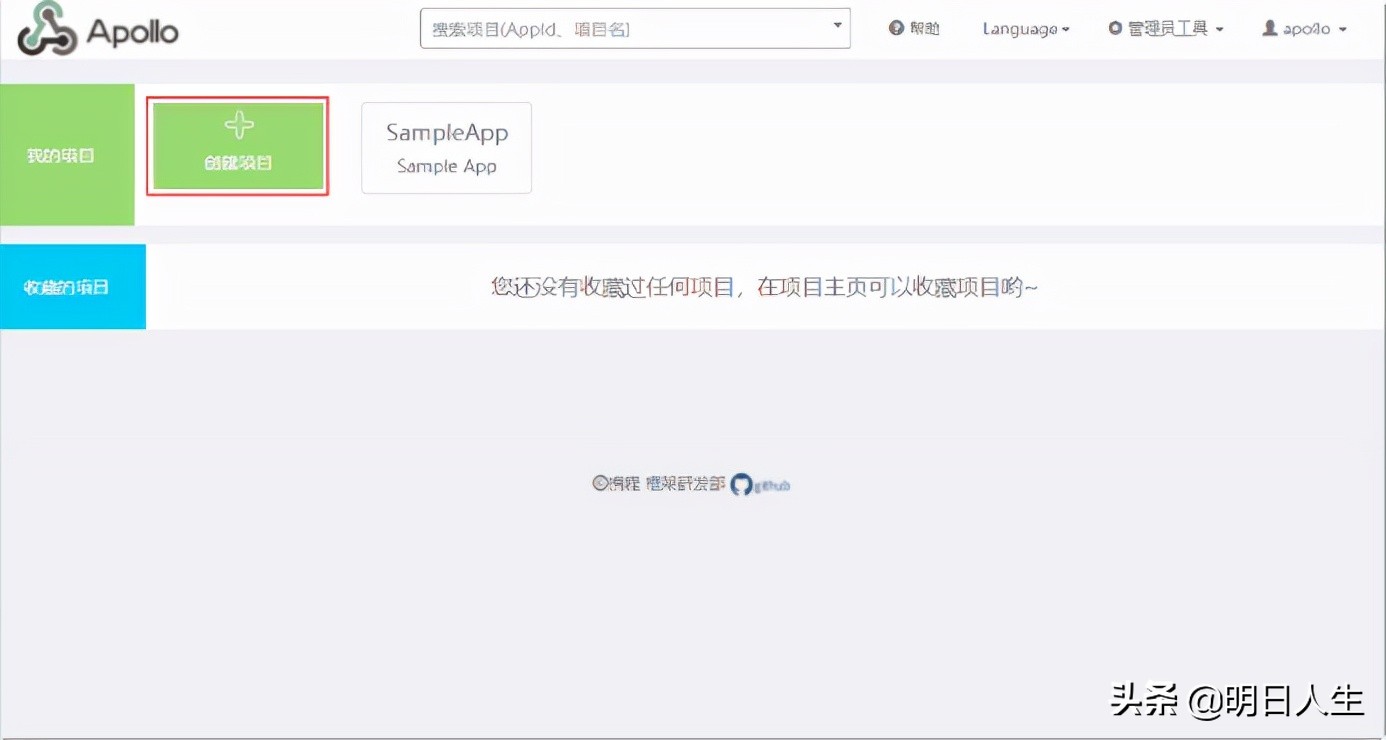Click the github text link in footer

coord(772,486)
